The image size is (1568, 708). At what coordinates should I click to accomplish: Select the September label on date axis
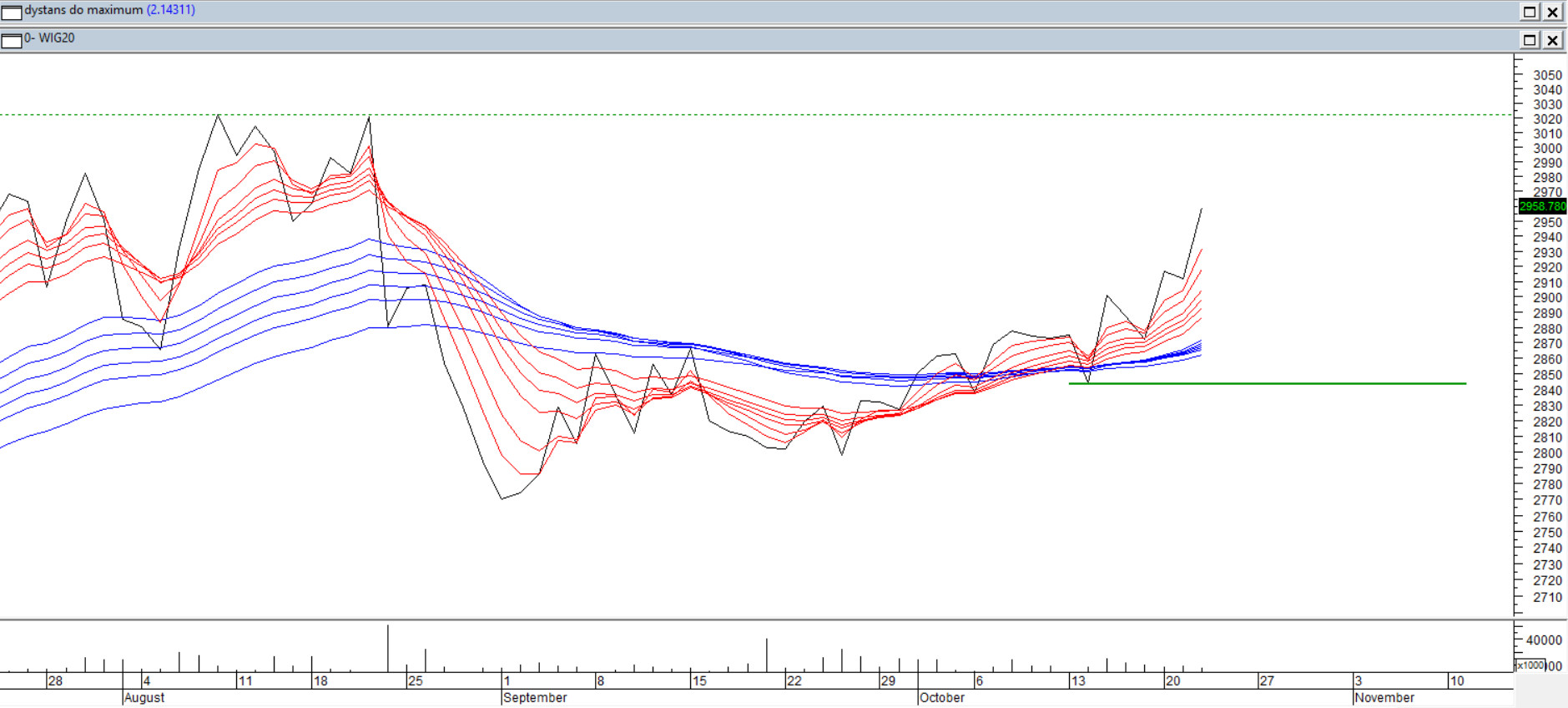coord(535,697)
